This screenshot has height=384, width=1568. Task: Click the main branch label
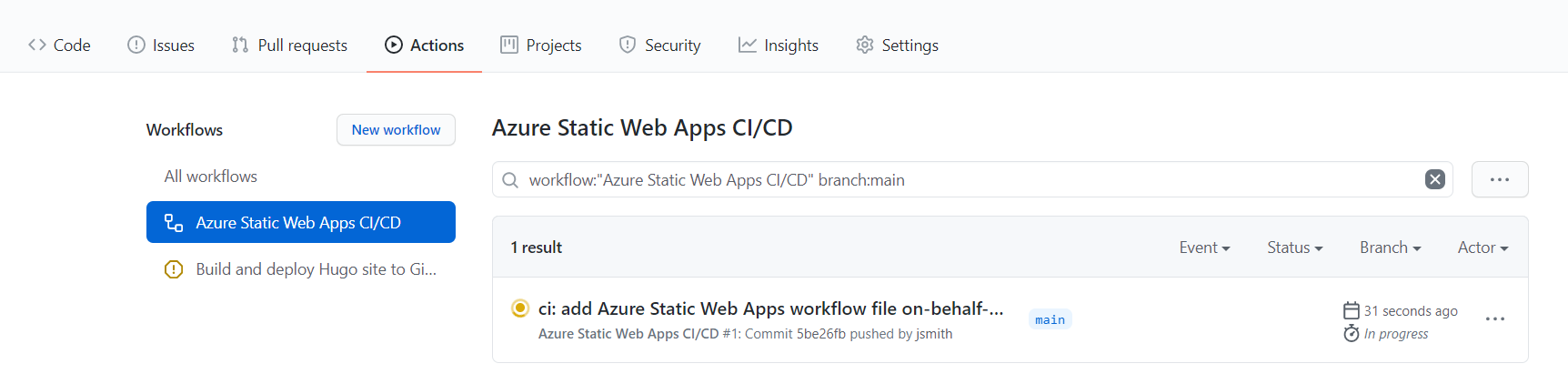[1050, 319]
